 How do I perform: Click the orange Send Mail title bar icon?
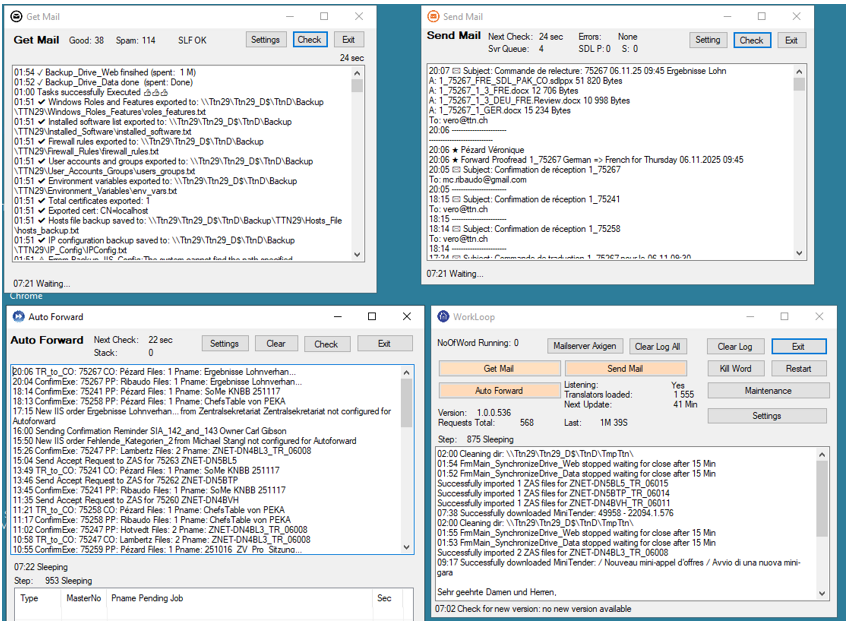[433, 17]
